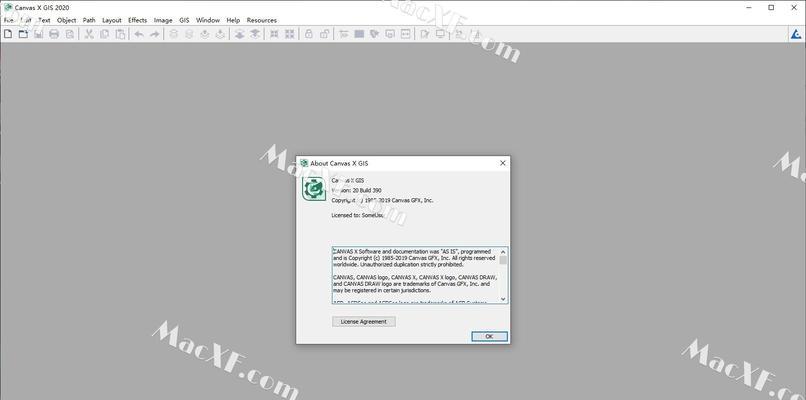
Task: Click OK in the About dialog
Action: click(489, 336)
